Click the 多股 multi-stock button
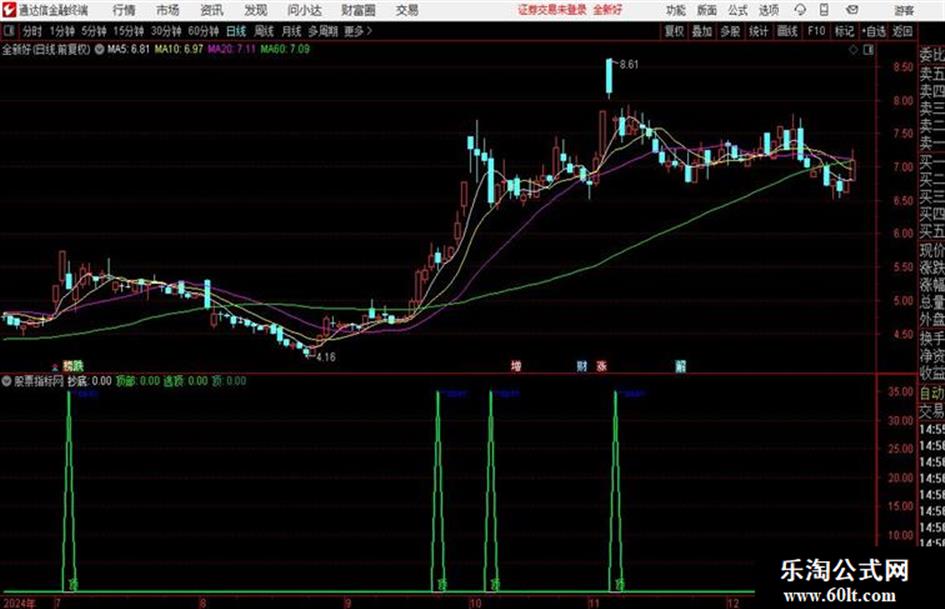 click(x=730, y=31)
